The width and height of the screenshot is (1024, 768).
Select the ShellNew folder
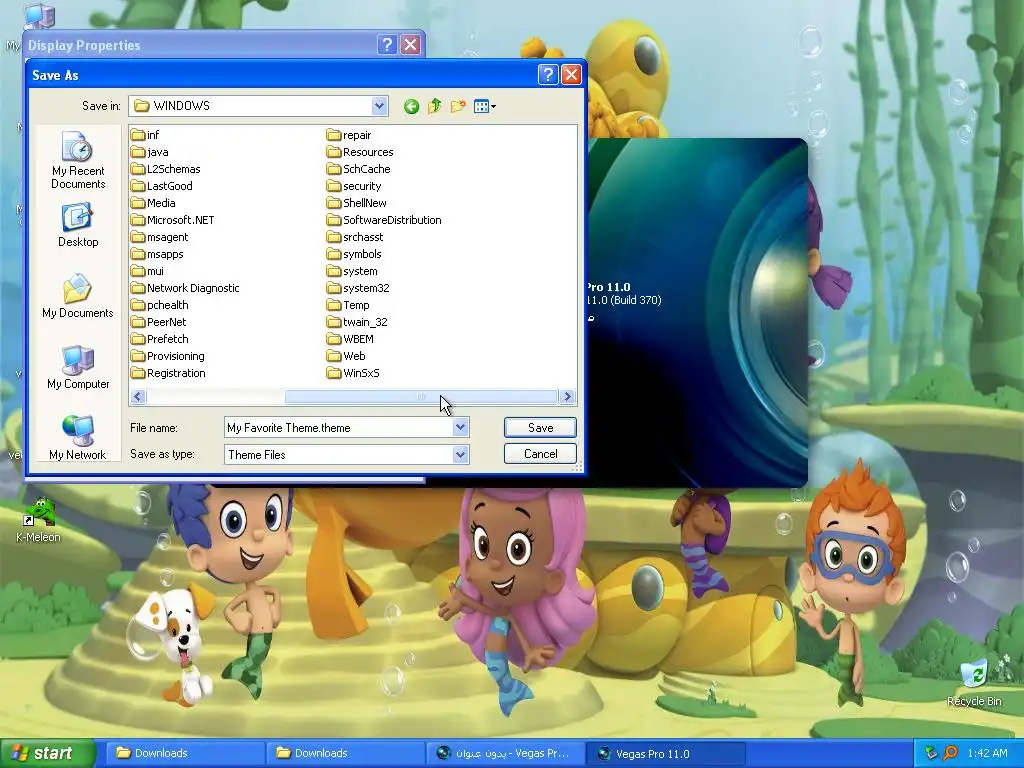point(357,202)
